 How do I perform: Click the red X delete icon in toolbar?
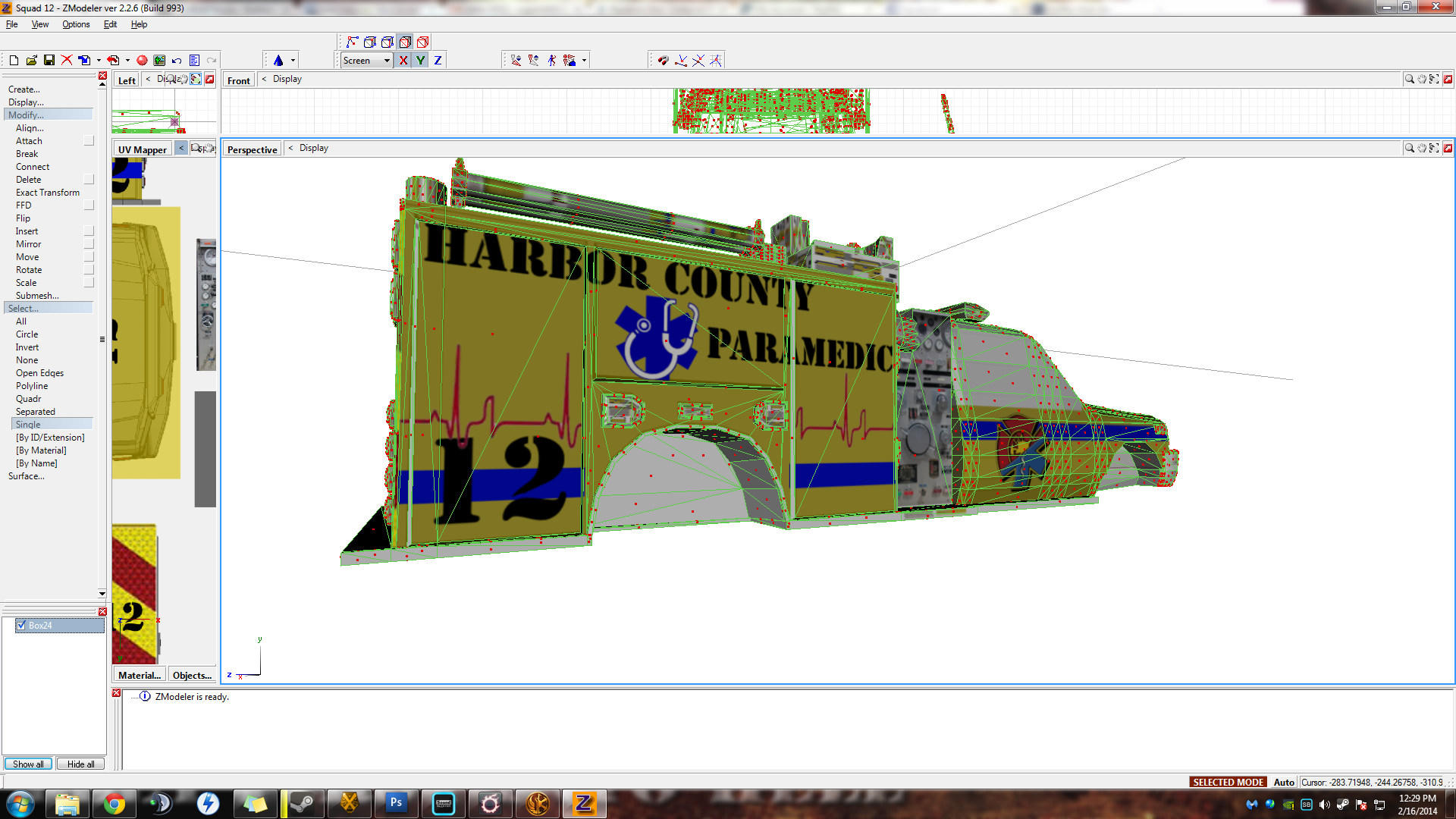[x=67, y=61]
